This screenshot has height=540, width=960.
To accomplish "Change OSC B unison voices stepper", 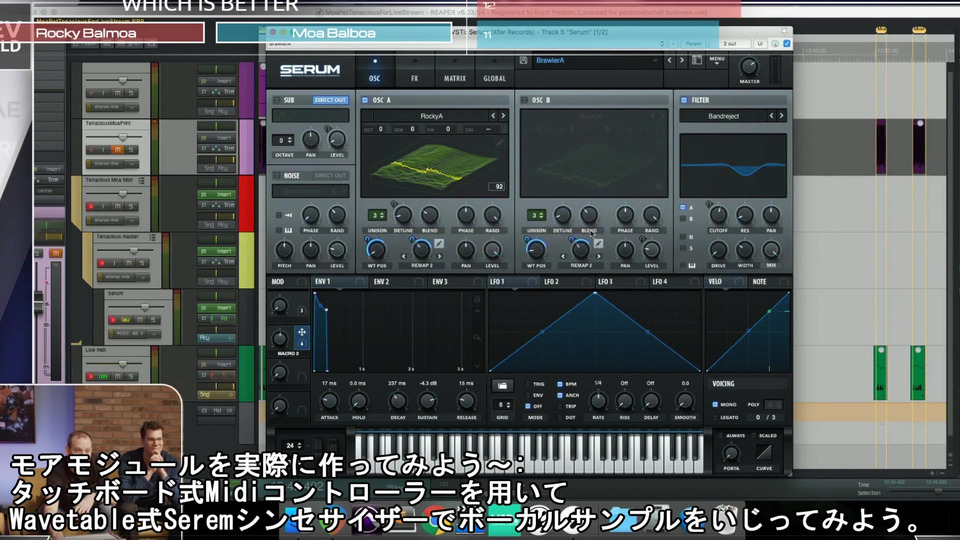I will coord(536,216).
